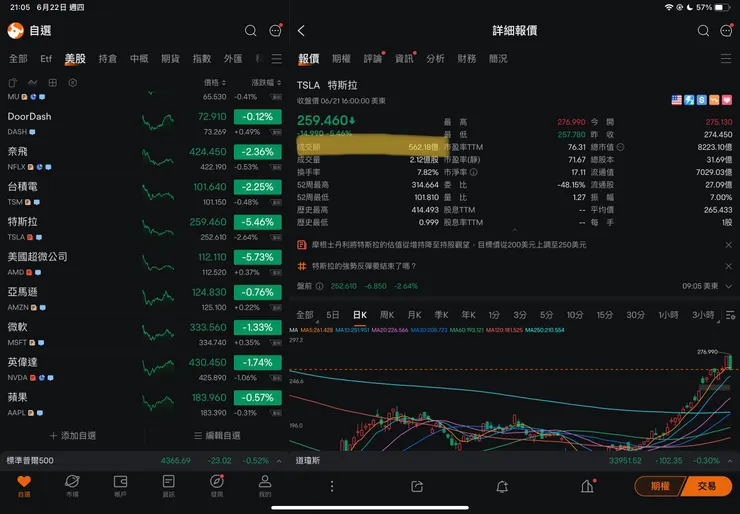Click the moomoo logo at top left
The width and height of the screenshot is (740, 514).
(x=16, y=31)
